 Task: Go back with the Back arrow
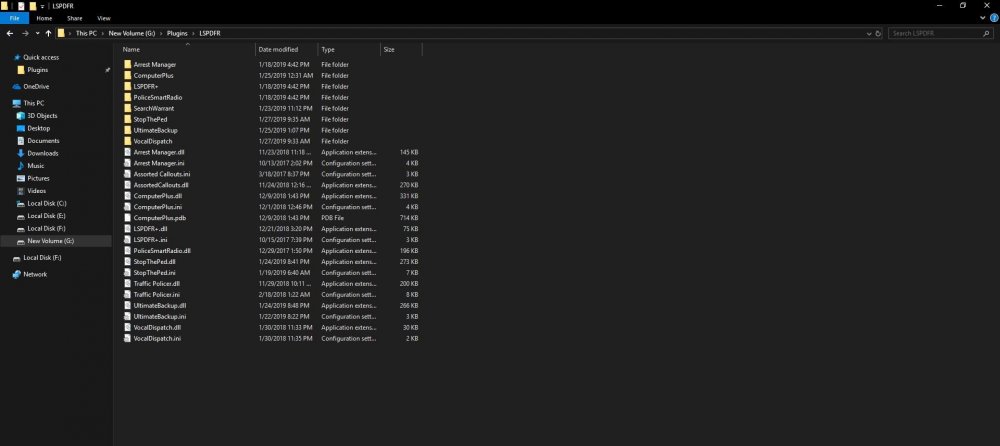coord(10,33)
